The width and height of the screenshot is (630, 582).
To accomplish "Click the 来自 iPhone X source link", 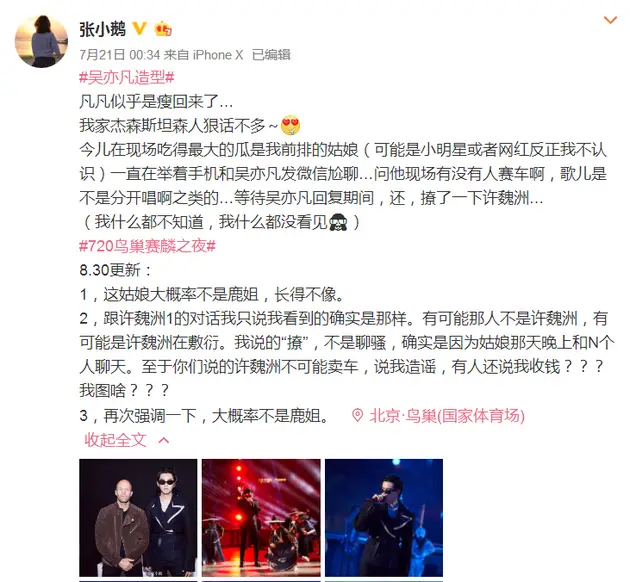I will click(203, 55).
